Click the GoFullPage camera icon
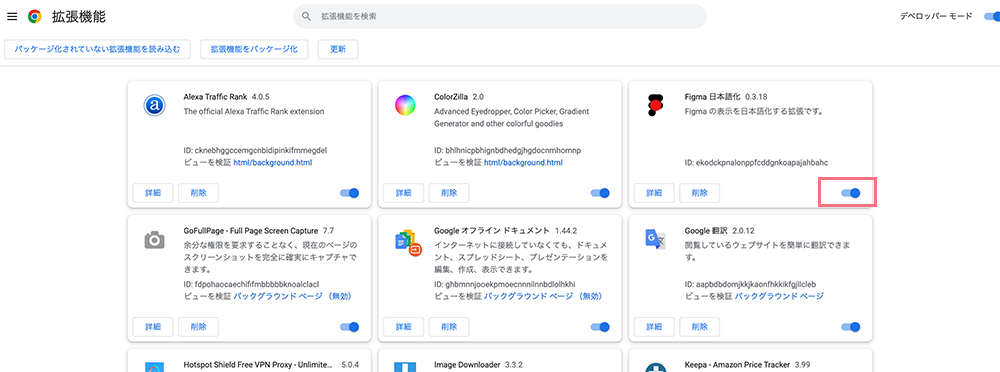1000x372 pixels. pyautogui.click(x=154, y=240)
